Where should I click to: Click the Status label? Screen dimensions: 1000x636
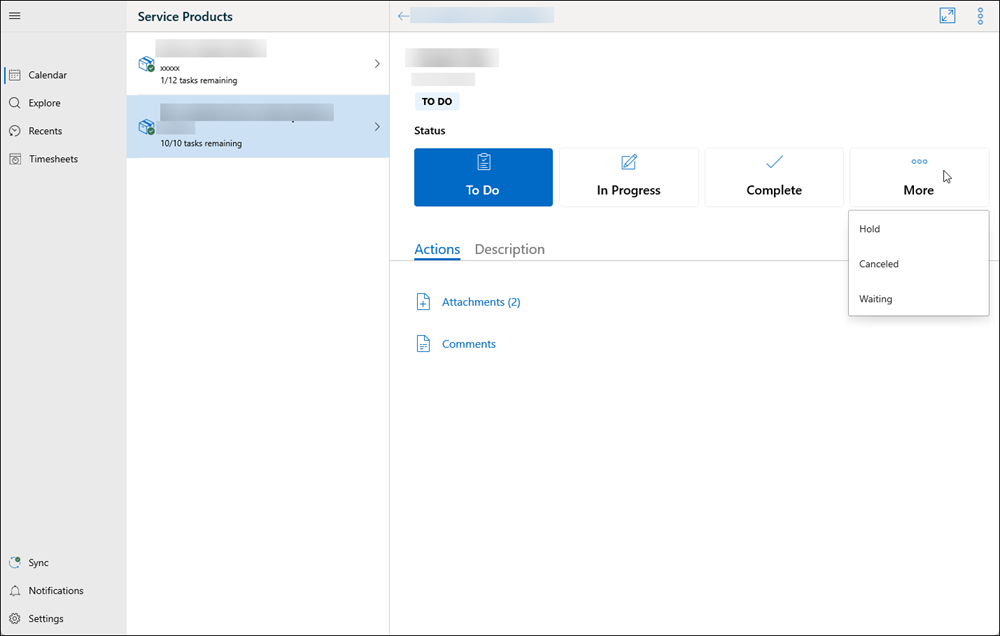coord(430,131)
